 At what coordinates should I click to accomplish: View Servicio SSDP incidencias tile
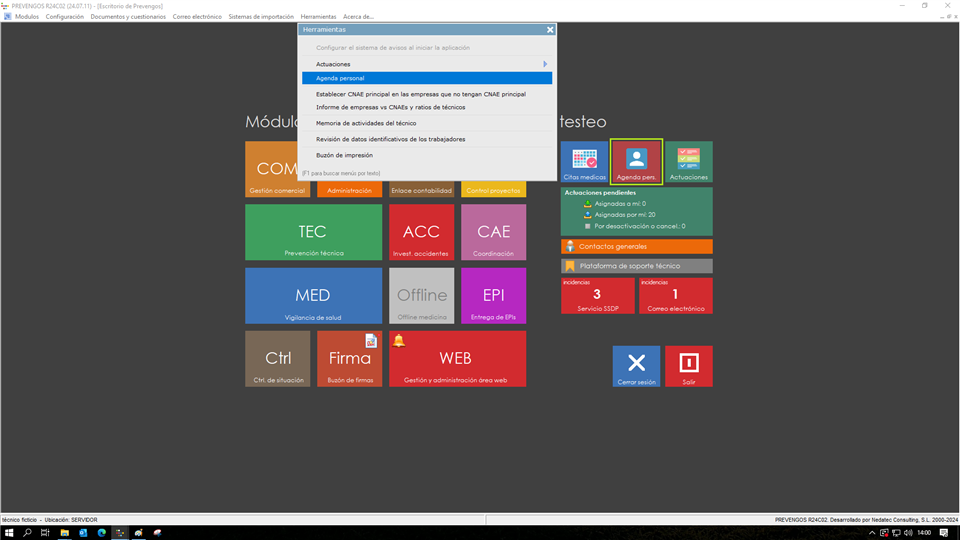point(597,295)
